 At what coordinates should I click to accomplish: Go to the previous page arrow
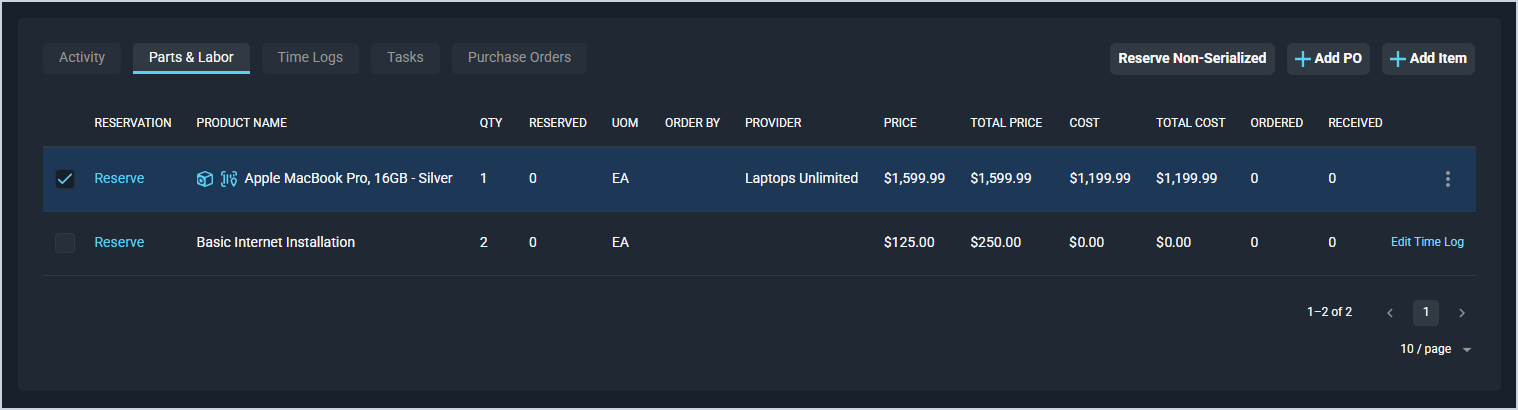click(1390, 313)
